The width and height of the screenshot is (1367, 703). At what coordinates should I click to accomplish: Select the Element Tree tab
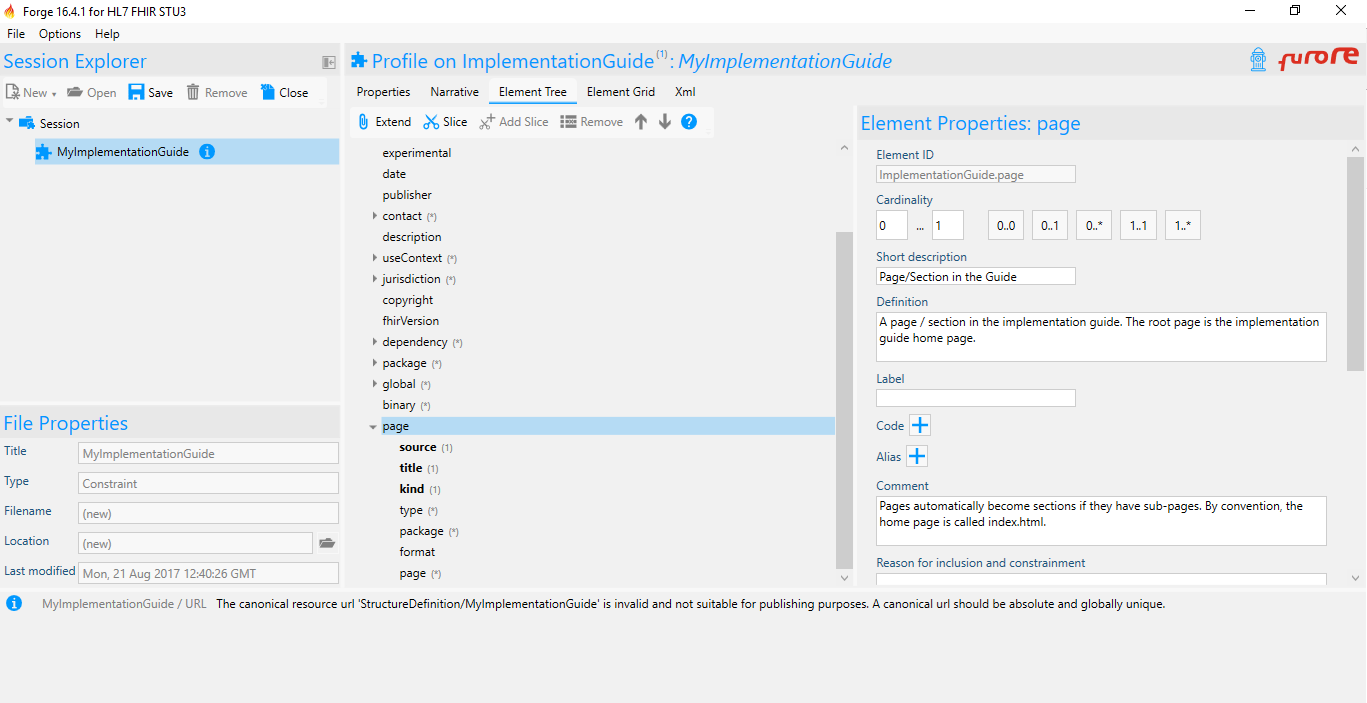(x=533, y=92)
